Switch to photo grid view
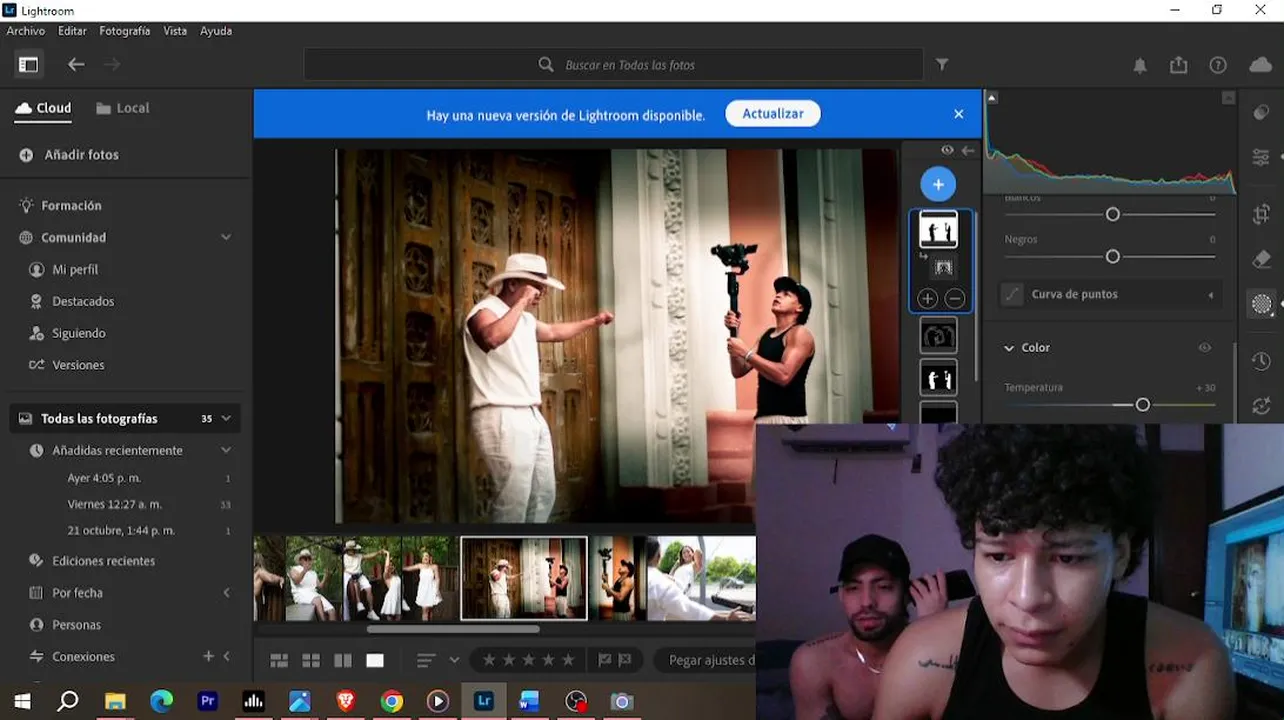 pyautogui.click(x=279, y=660)
